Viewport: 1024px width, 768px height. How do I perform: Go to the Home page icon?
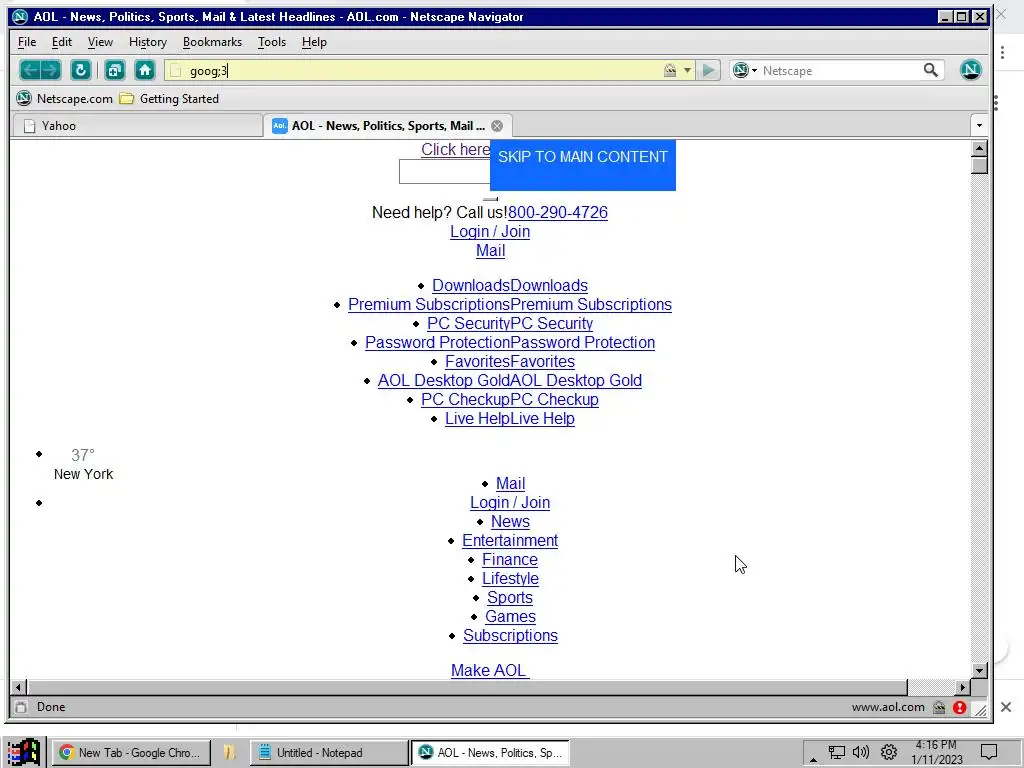(144, 70)
